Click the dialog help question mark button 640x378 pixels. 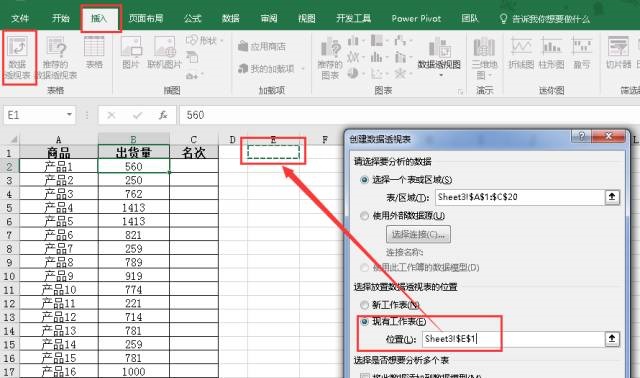(x=582, y=136)
